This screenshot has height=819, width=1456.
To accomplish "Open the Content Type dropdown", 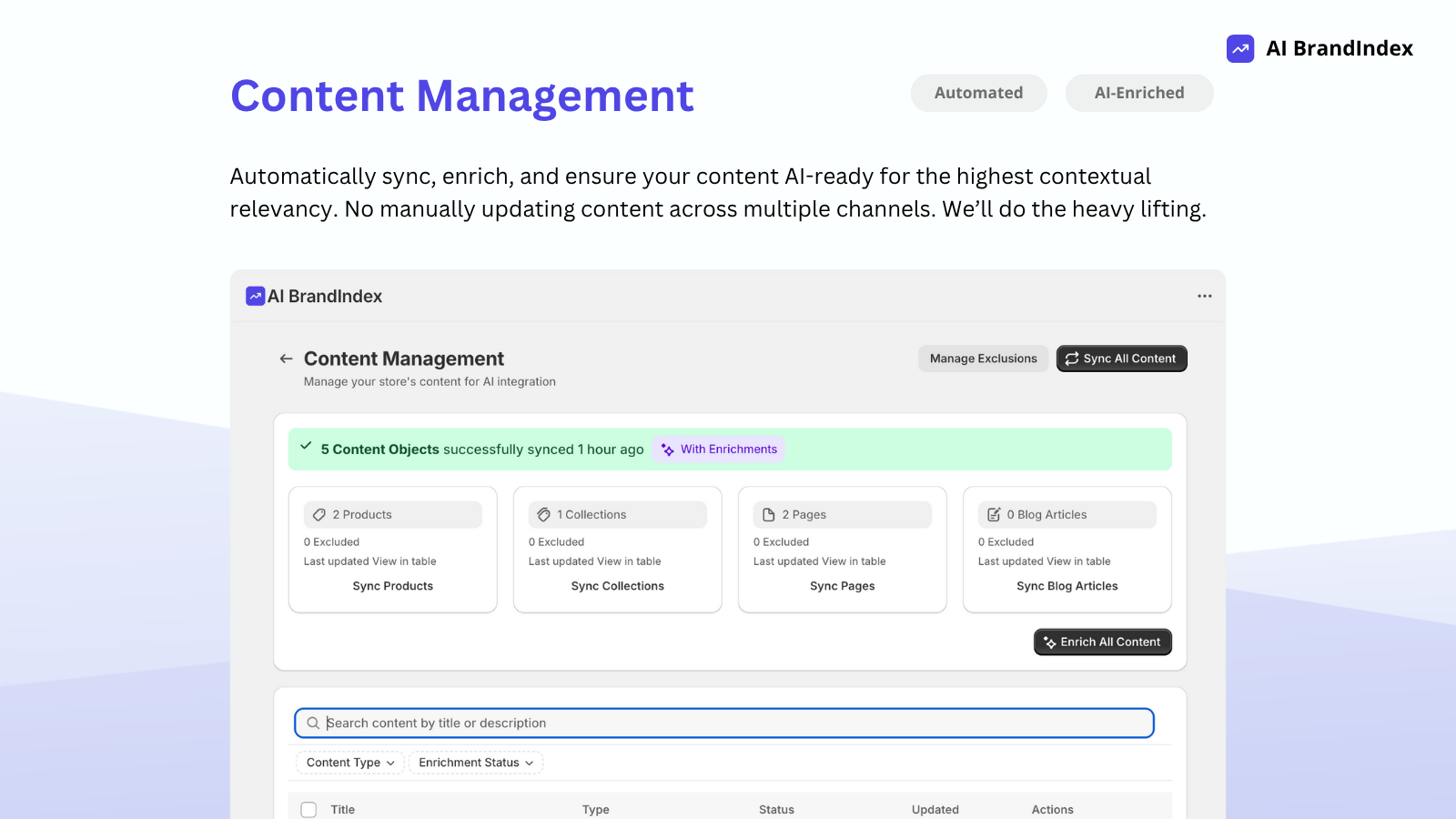I will 349,763.
